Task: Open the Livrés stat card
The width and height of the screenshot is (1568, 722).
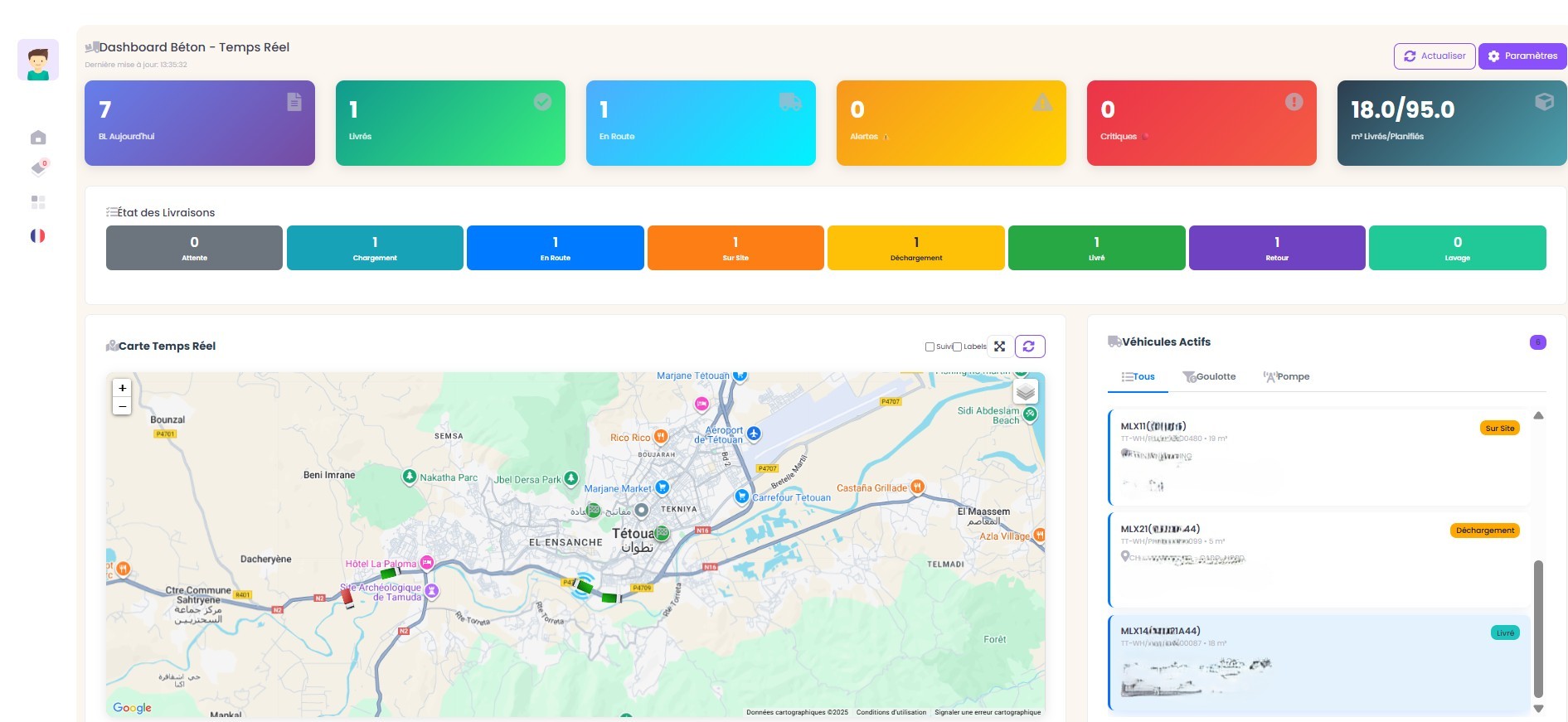Action: tap(450, 123)
